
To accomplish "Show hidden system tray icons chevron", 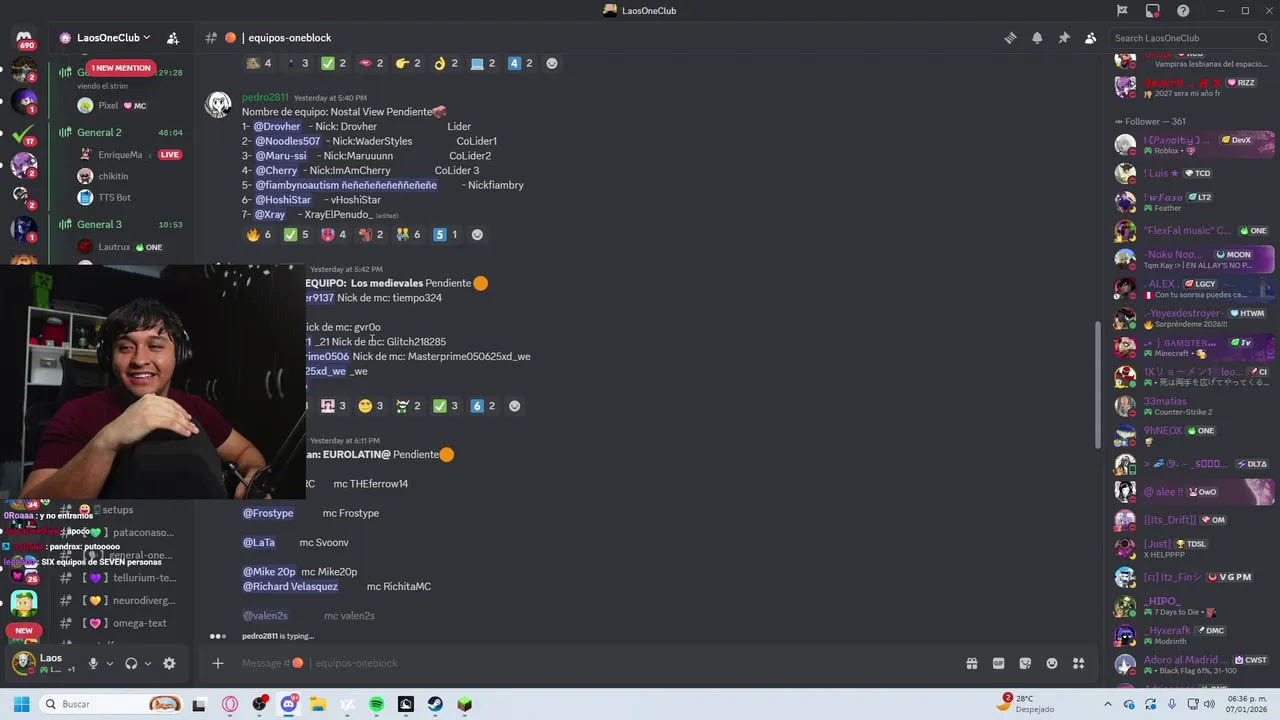I will point(1108,704).
